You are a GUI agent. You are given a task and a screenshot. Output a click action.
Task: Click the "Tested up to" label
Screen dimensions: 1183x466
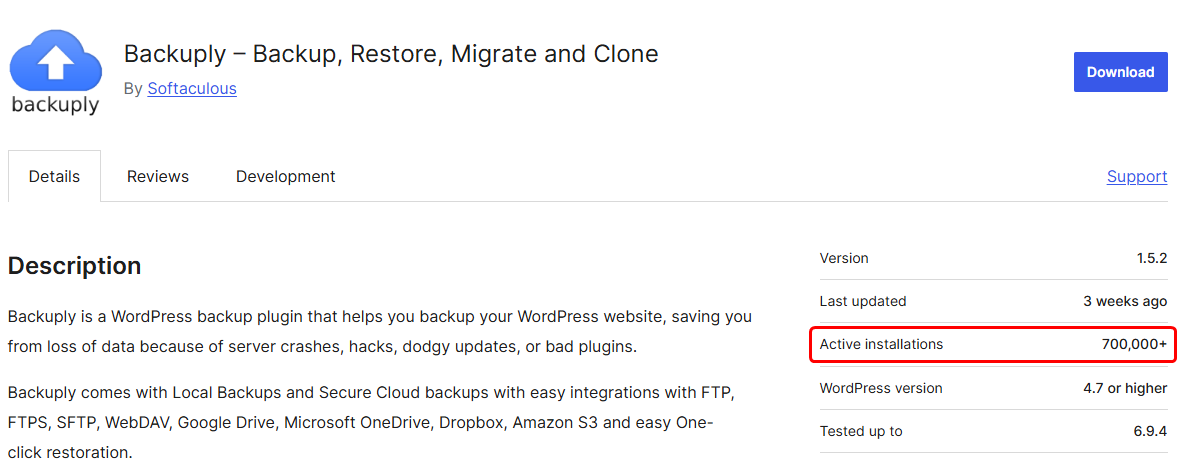(861, 431)
